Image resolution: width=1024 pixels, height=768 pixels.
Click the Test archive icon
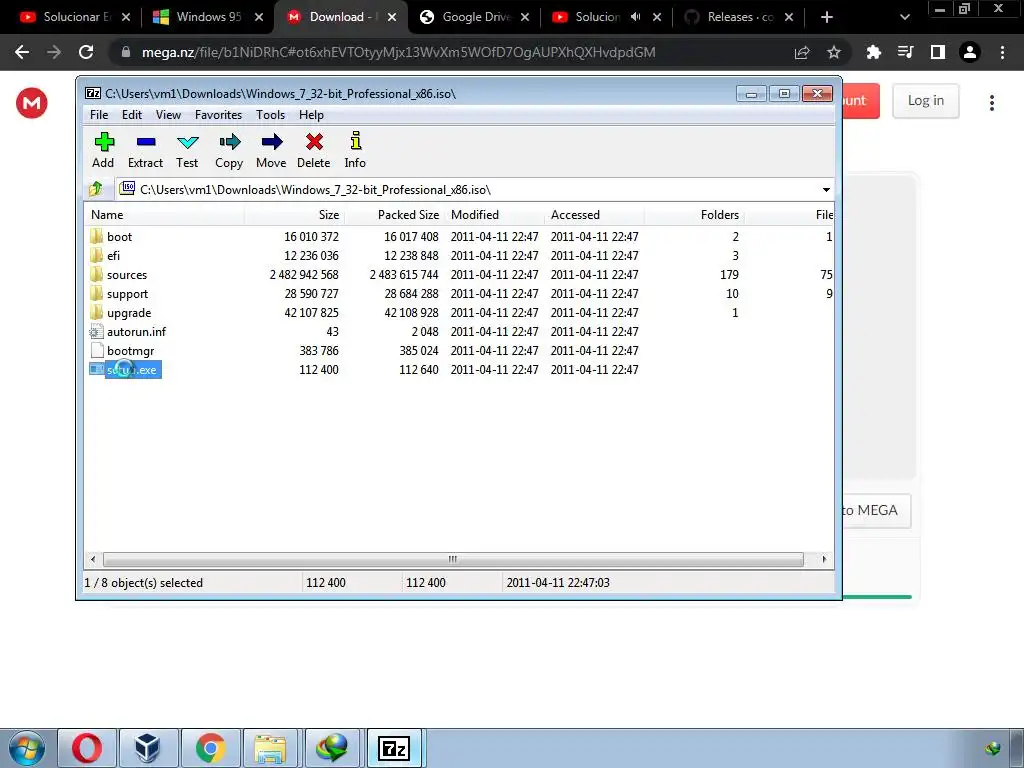187,142
